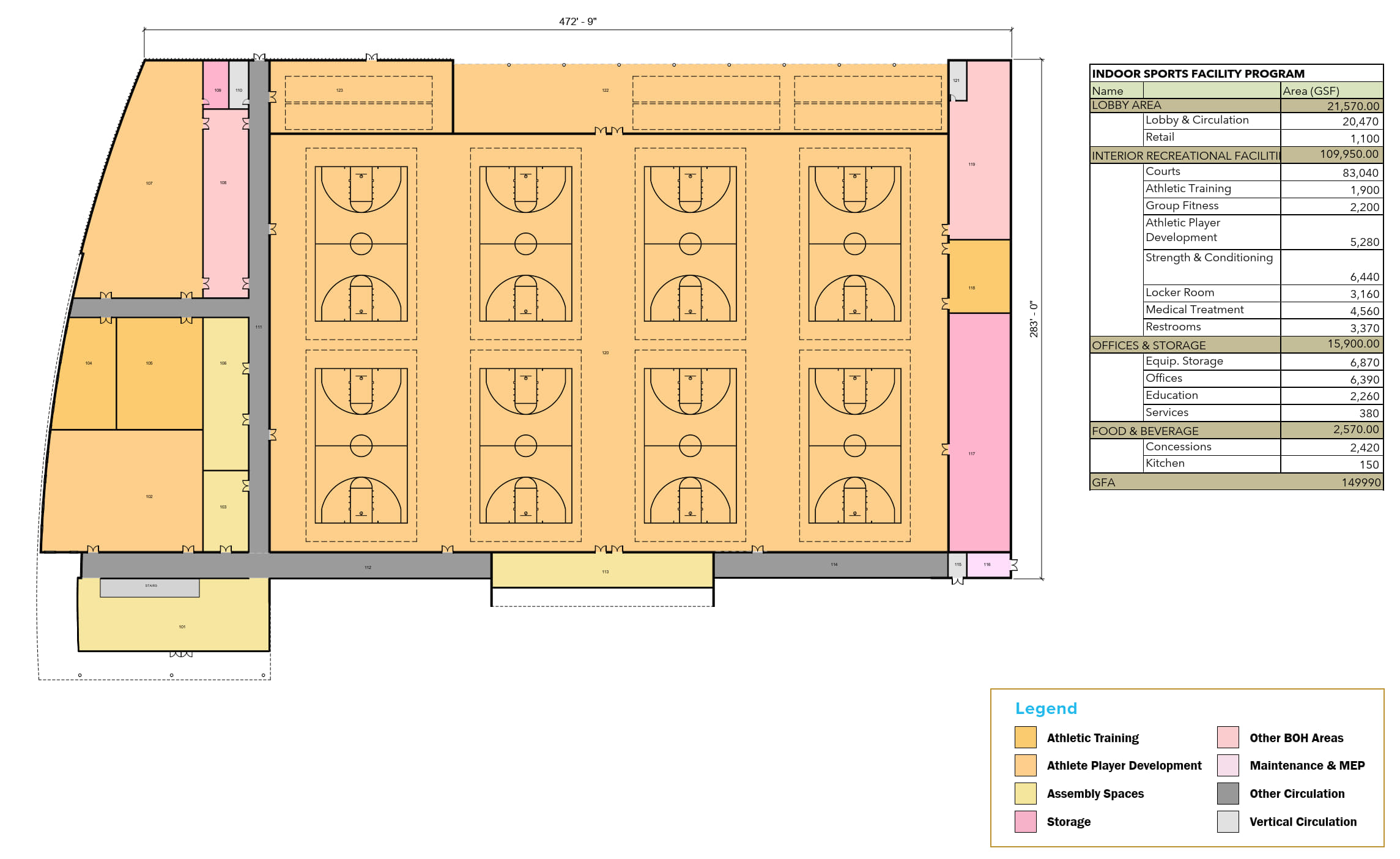The image size is (1400, 859).
Task: Click the 472' - 9" width dimension label
Action: [577, 21]
